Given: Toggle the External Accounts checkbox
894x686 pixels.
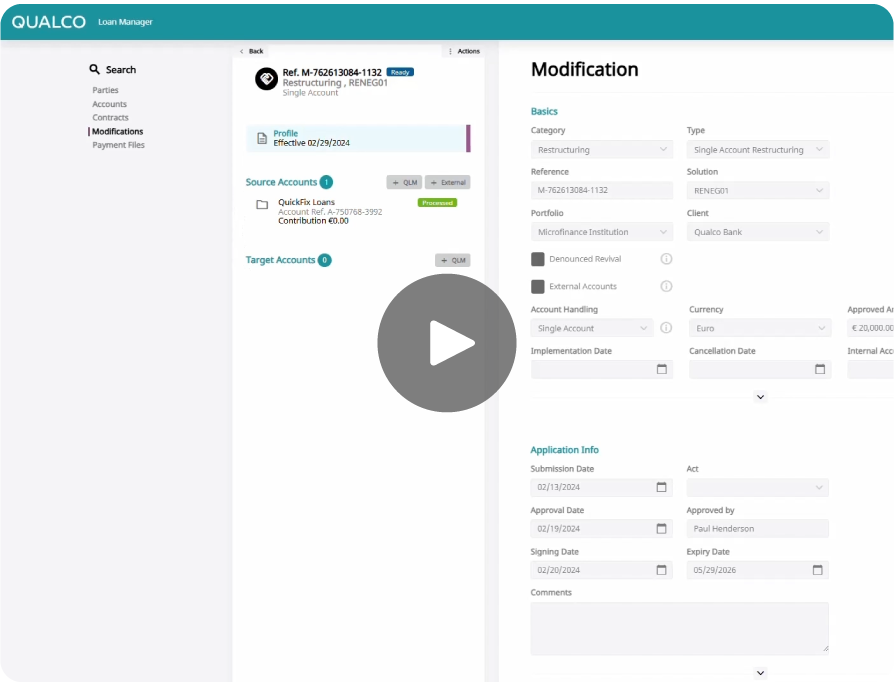Looking at the screenshot, I should tap(537, 285).
